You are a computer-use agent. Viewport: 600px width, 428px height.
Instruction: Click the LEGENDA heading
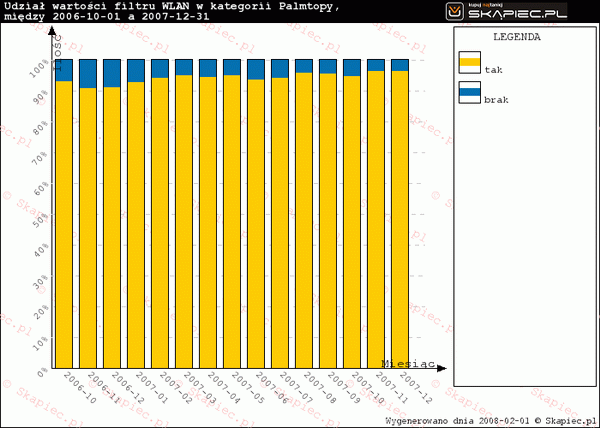click(517, 37)
